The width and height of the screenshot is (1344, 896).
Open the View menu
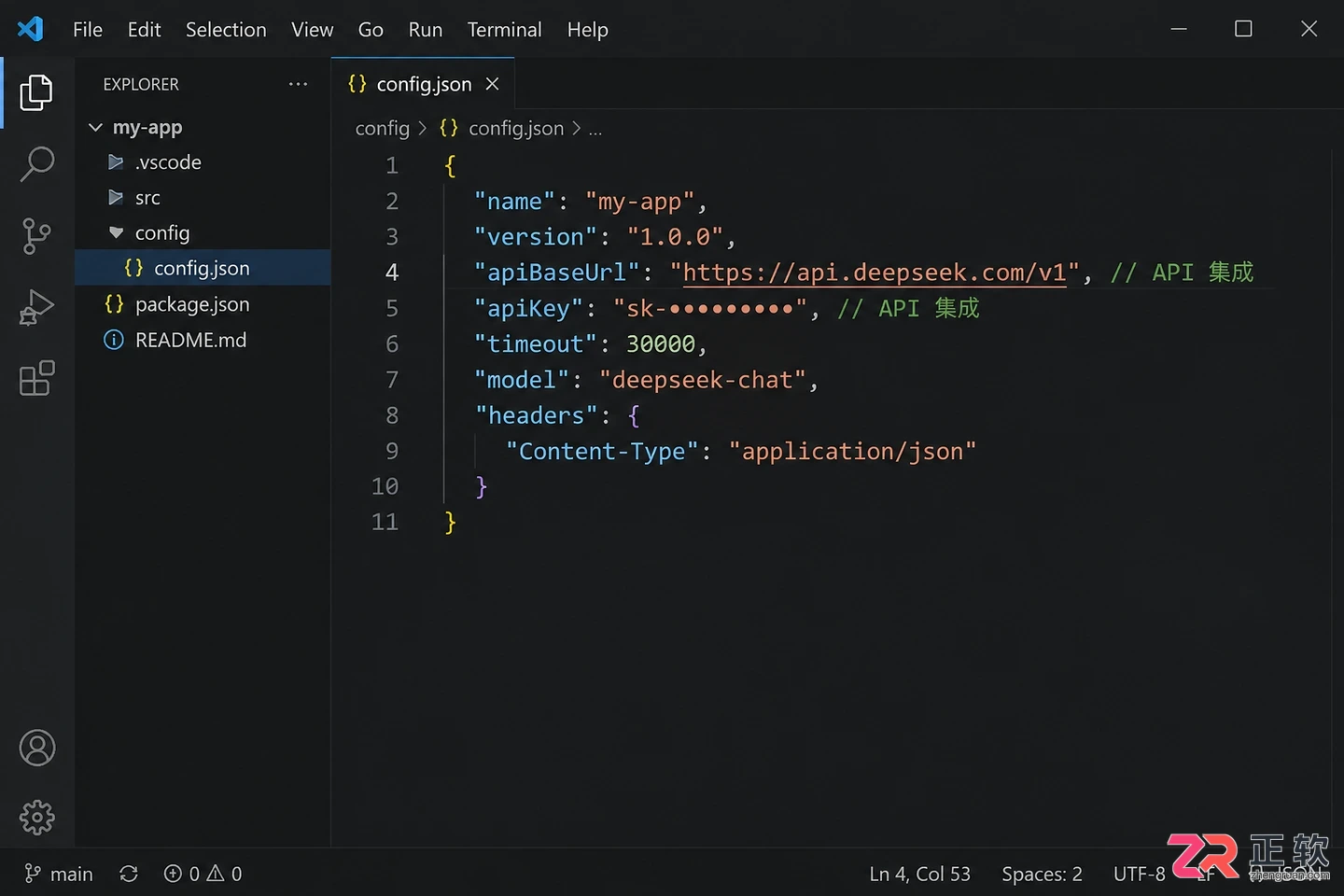(312, 30)
